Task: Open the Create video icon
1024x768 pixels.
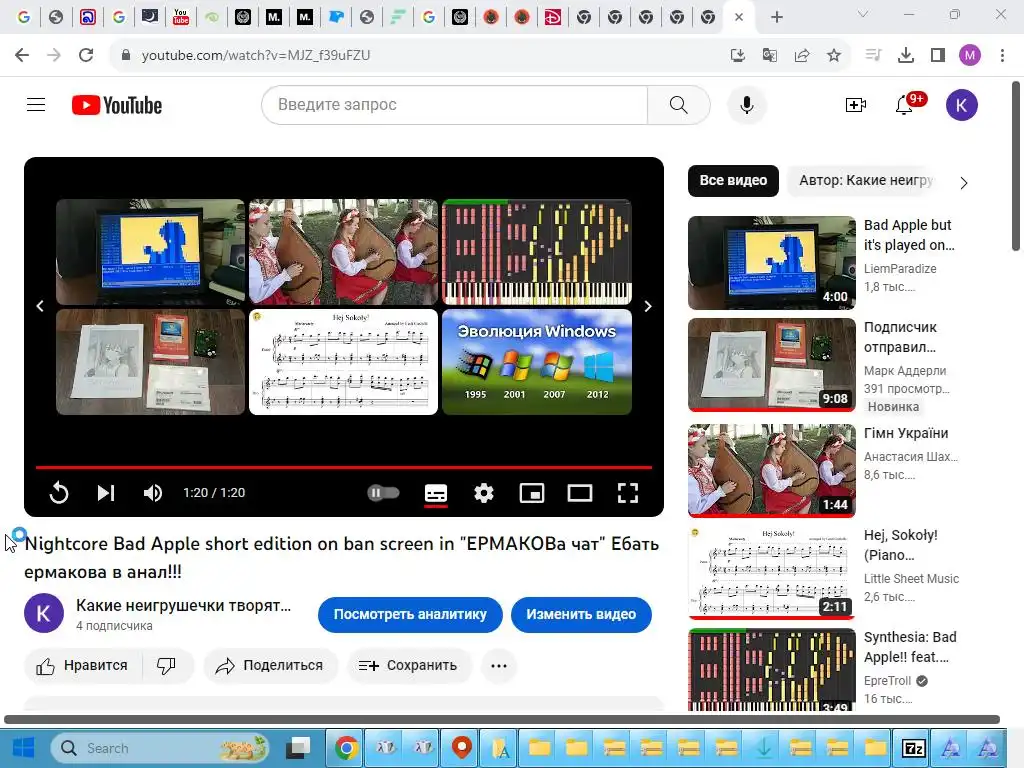Action: (x=856, y=104)
